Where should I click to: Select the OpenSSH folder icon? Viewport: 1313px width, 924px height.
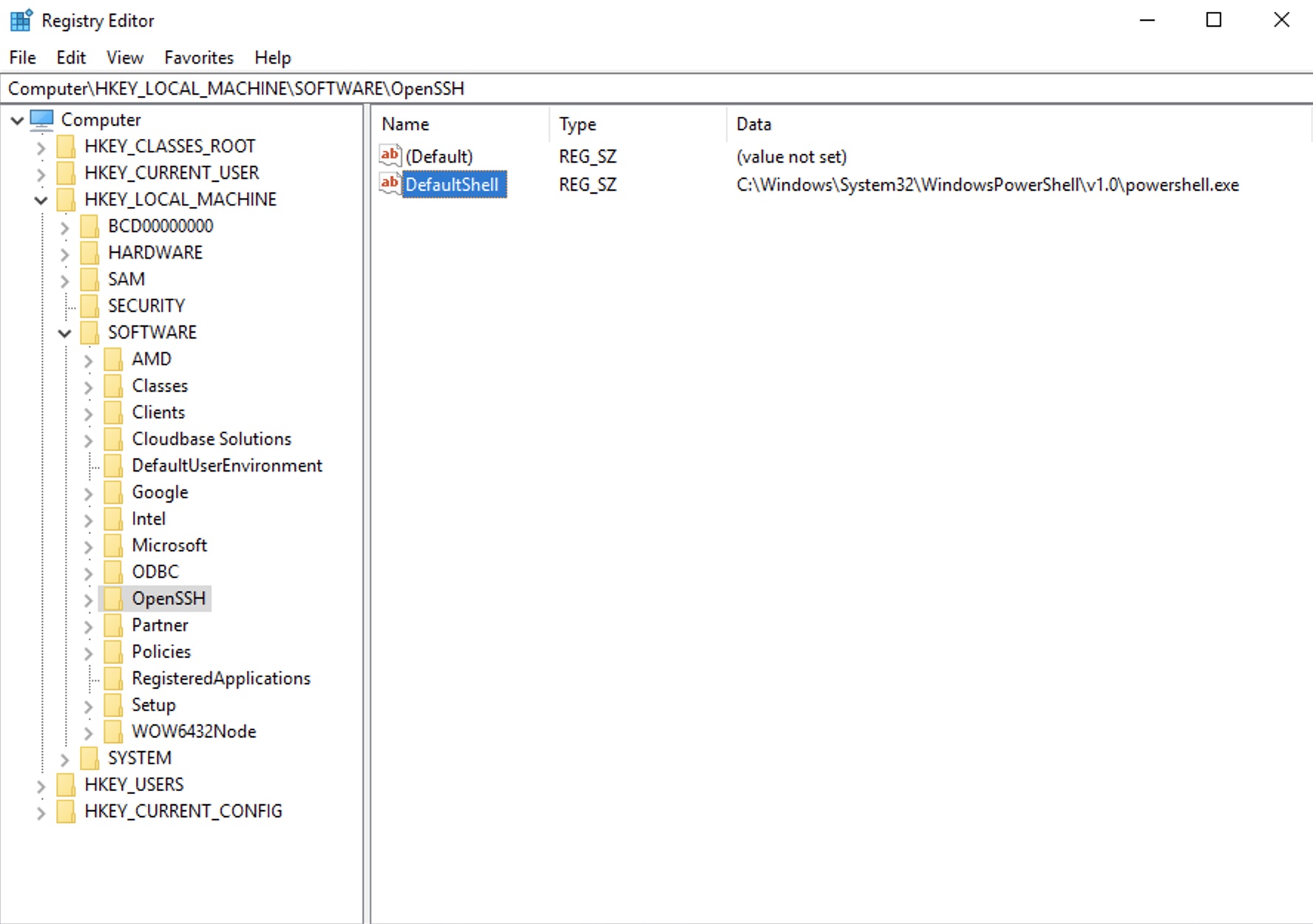pyautogui.click(x=115, y=599)
